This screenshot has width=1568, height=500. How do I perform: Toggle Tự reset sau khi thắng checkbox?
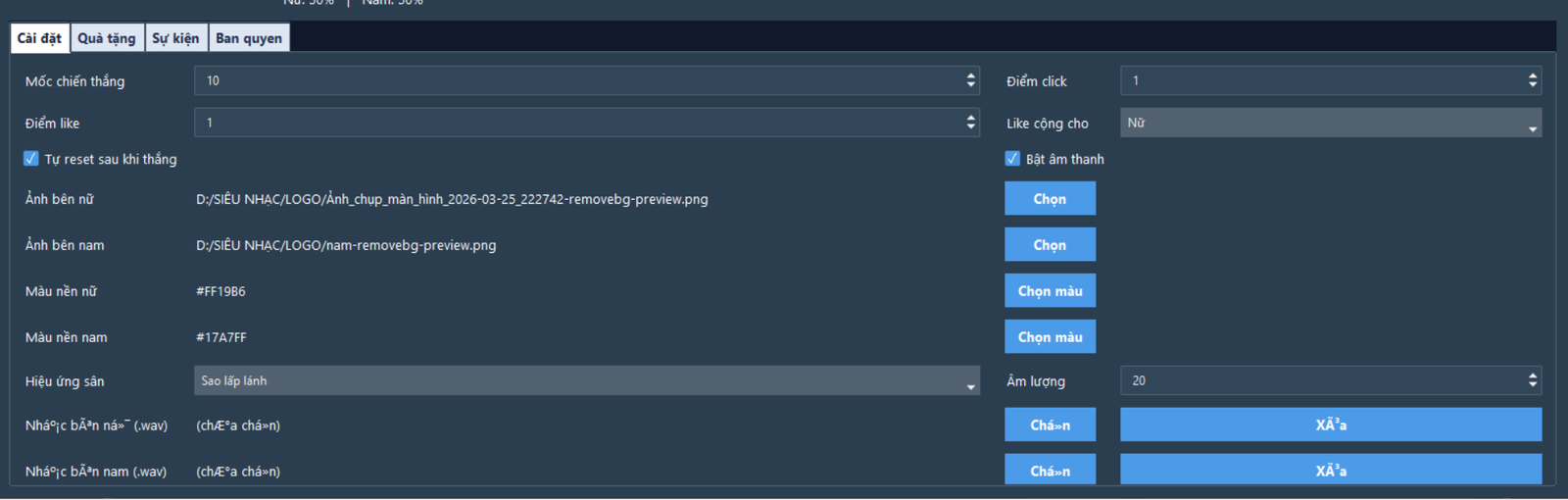pos(31,159)
